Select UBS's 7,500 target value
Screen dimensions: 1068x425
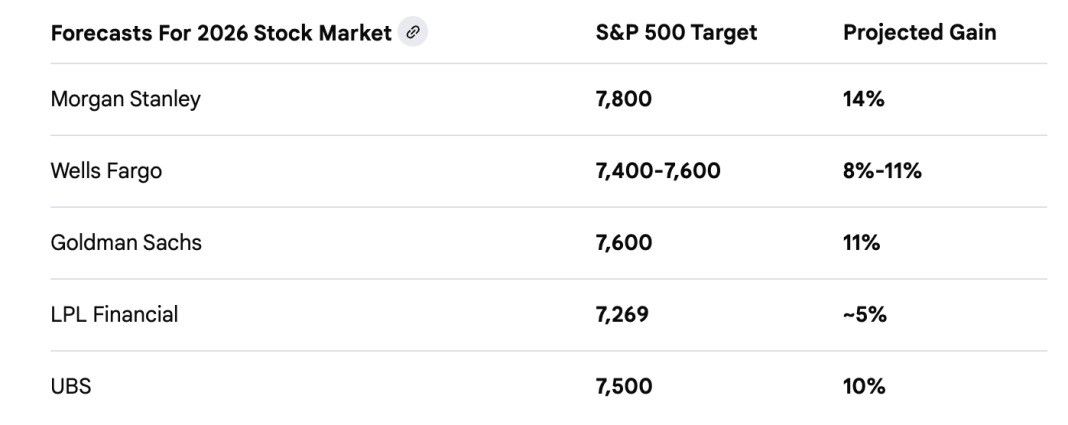pyautogui.click(x=624, y=387)
